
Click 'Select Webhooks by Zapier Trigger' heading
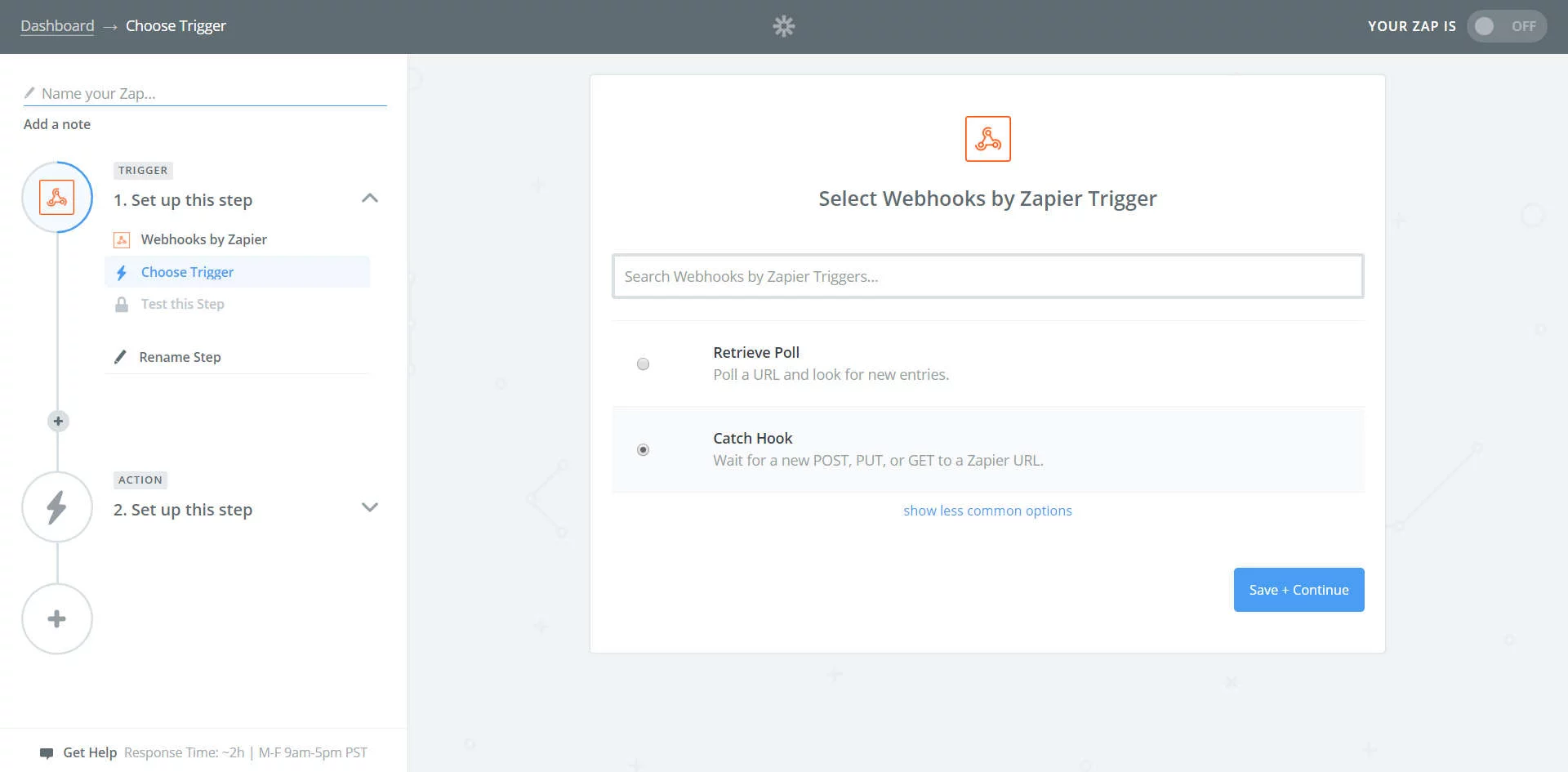tap(988, 199)
